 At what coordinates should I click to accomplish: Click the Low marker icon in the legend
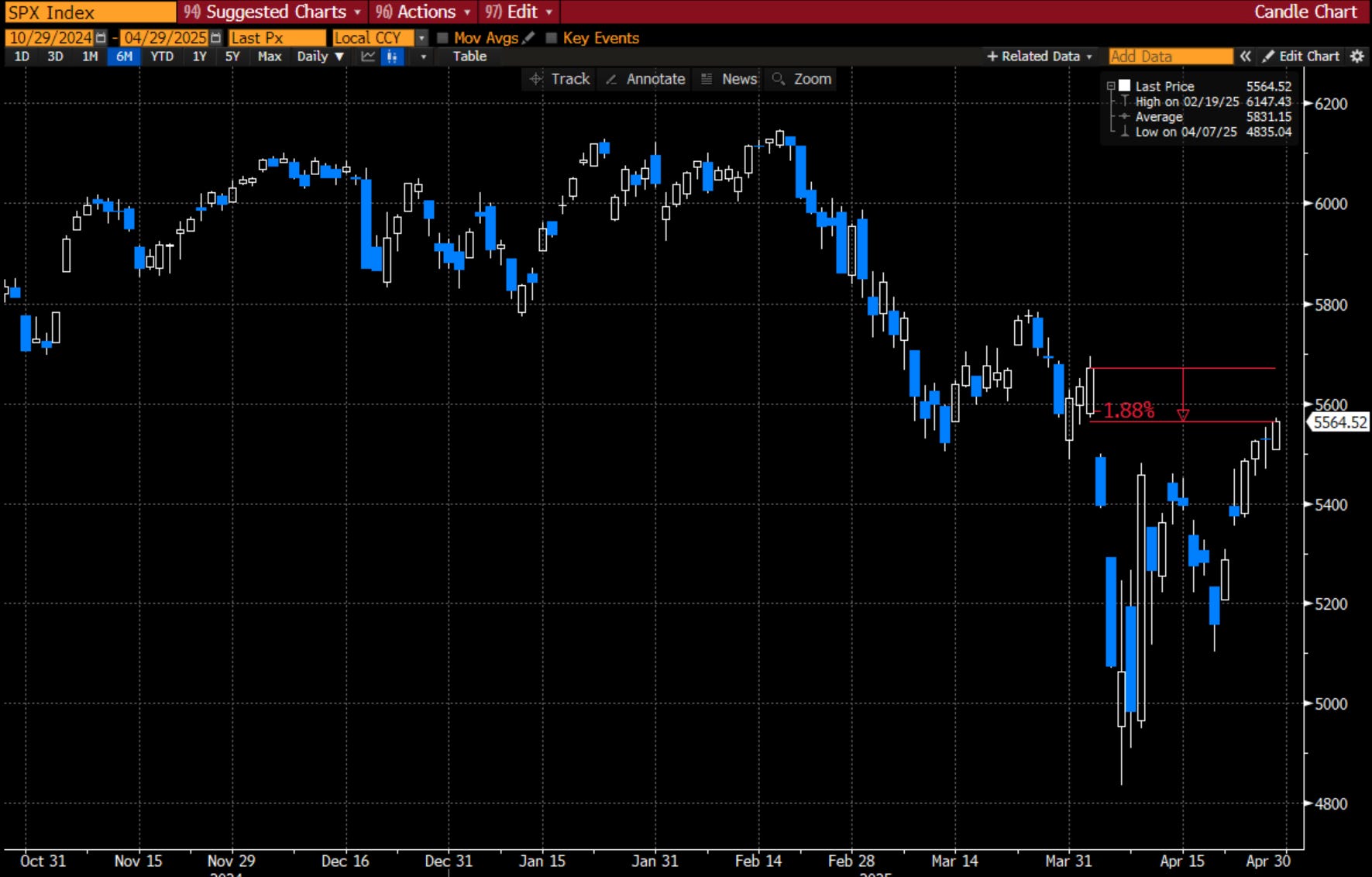(1124, 132)
